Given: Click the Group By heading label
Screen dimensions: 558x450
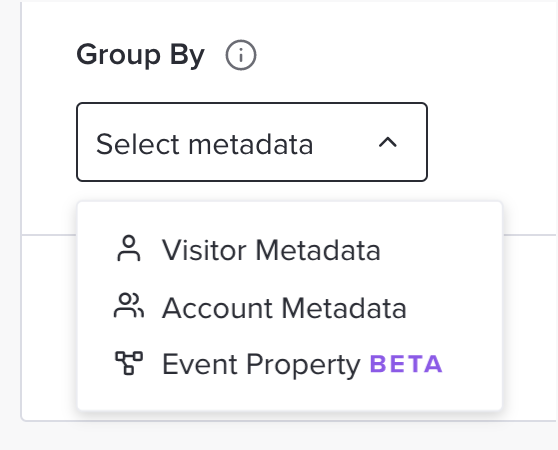Looking at the screenshot, I should 141,55.
